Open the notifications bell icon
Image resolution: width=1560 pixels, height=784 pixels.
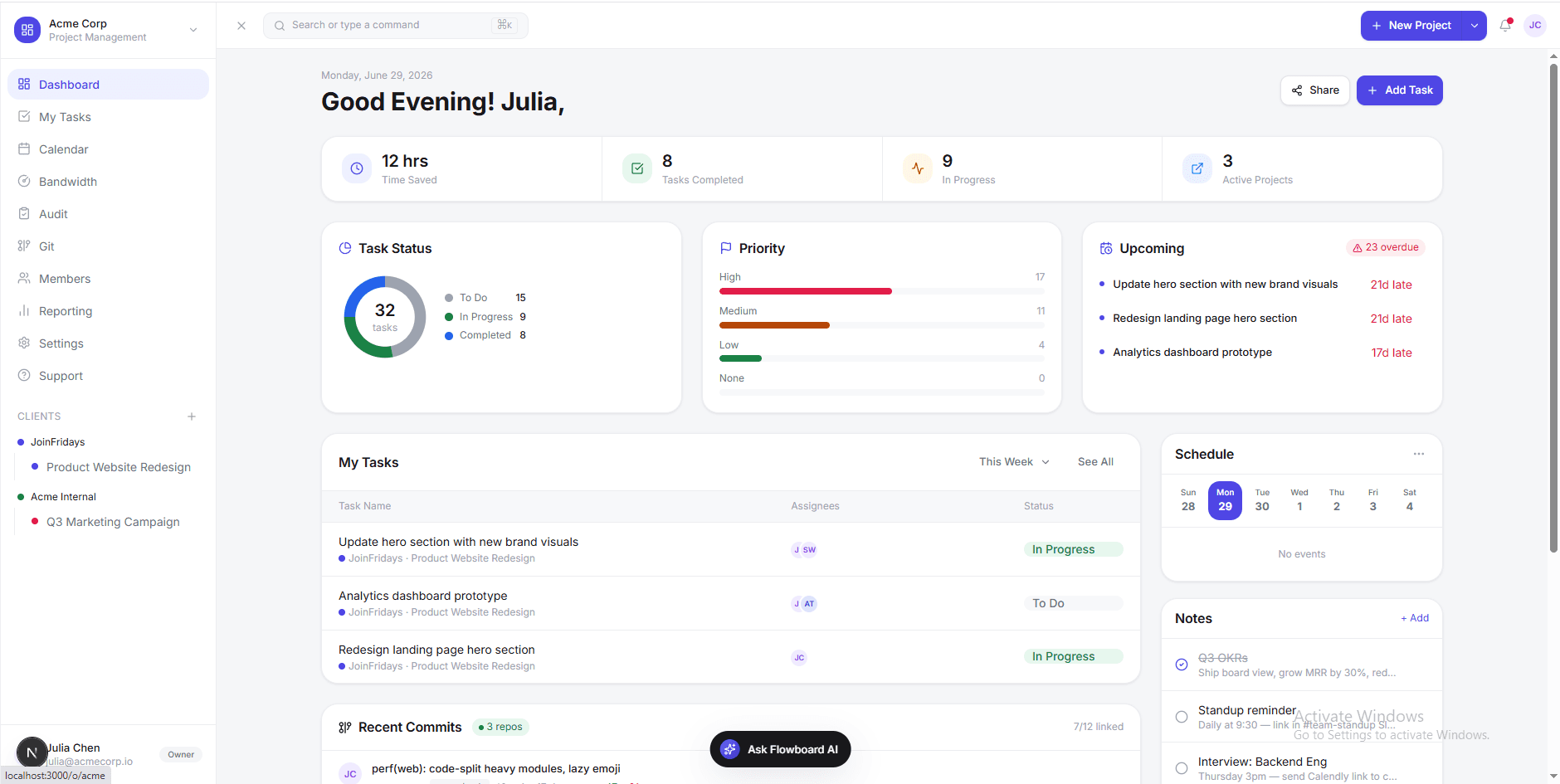click(x=1505, y=26)
